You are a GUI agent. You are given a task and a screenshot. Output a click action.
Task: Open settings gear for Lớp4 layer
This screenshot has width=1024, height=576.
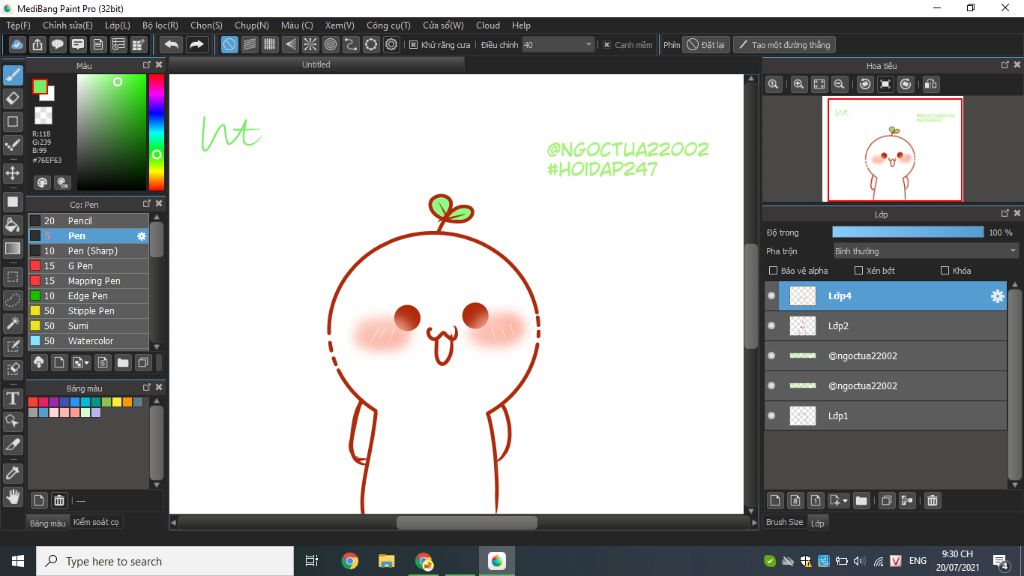click(996, 296)
